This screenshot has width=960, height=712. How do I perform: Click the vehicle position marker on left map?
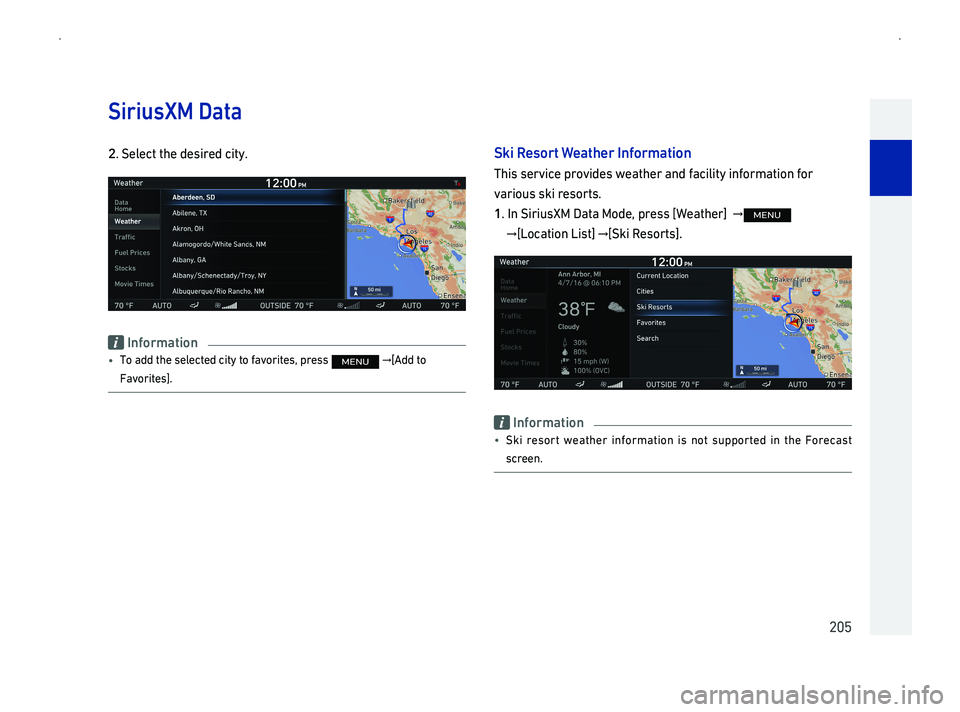coord(407,243)
